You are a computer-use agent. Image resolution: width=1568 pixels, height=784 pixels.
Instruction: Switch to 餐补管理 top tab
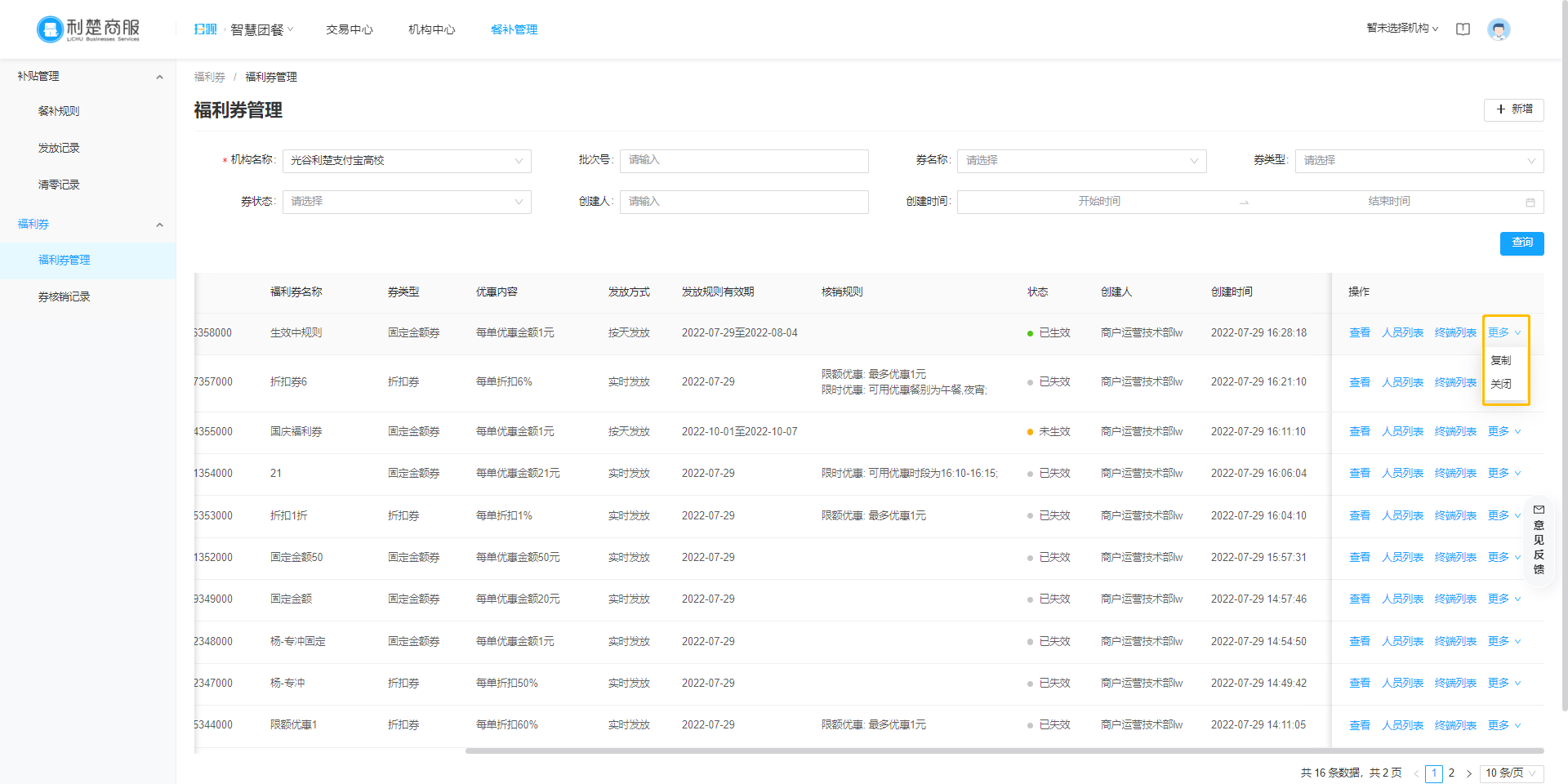[x=514, y=29]
